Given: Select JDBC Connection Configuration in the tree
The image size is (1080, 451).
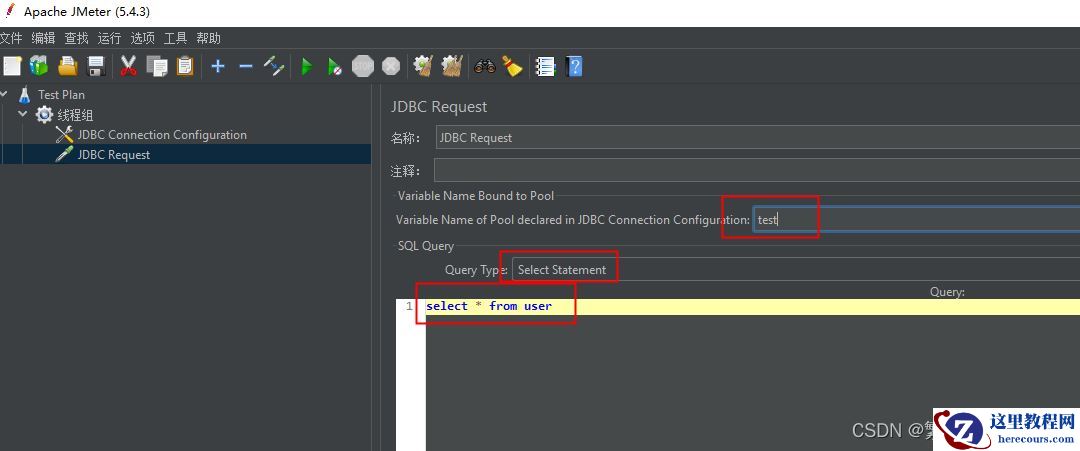Looking at the screenshot, I should pyautogui.click(x=162, y=135).
